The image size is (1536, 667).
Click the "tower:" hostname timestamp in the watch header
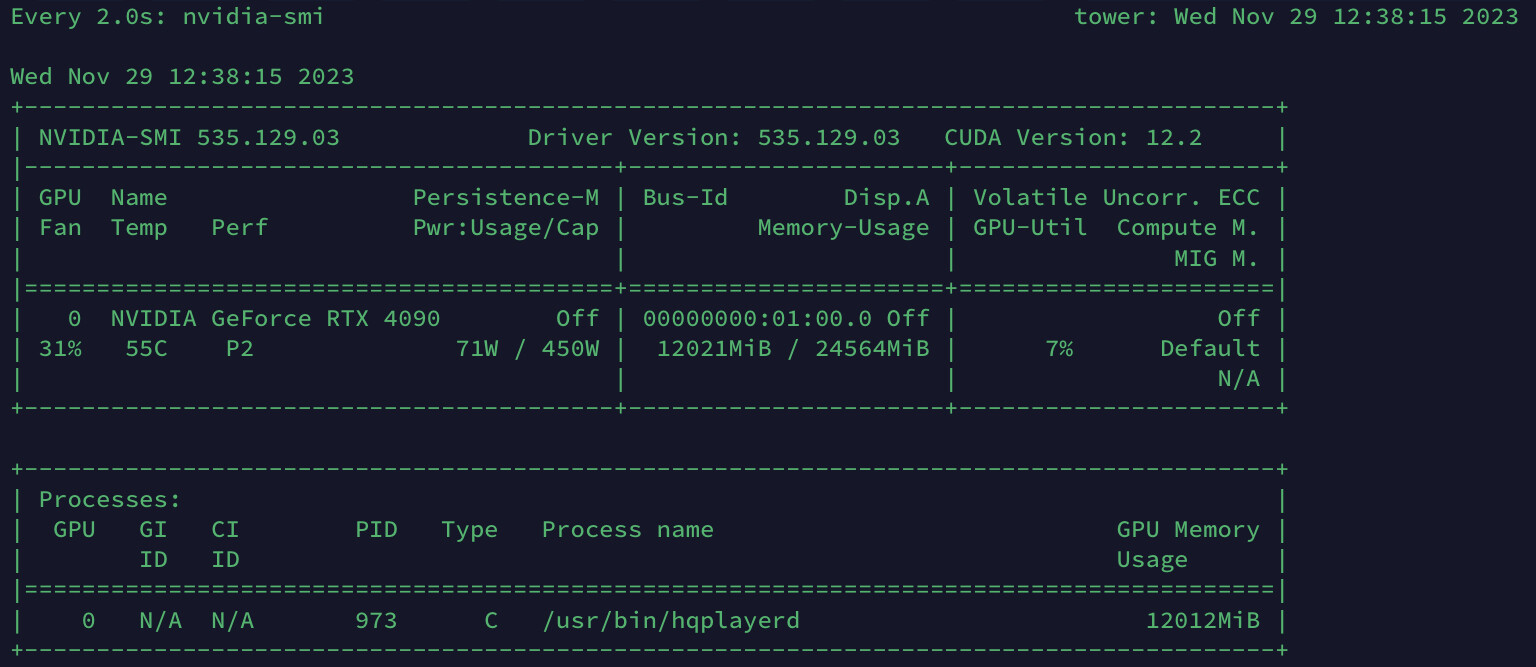[1297, 17]
